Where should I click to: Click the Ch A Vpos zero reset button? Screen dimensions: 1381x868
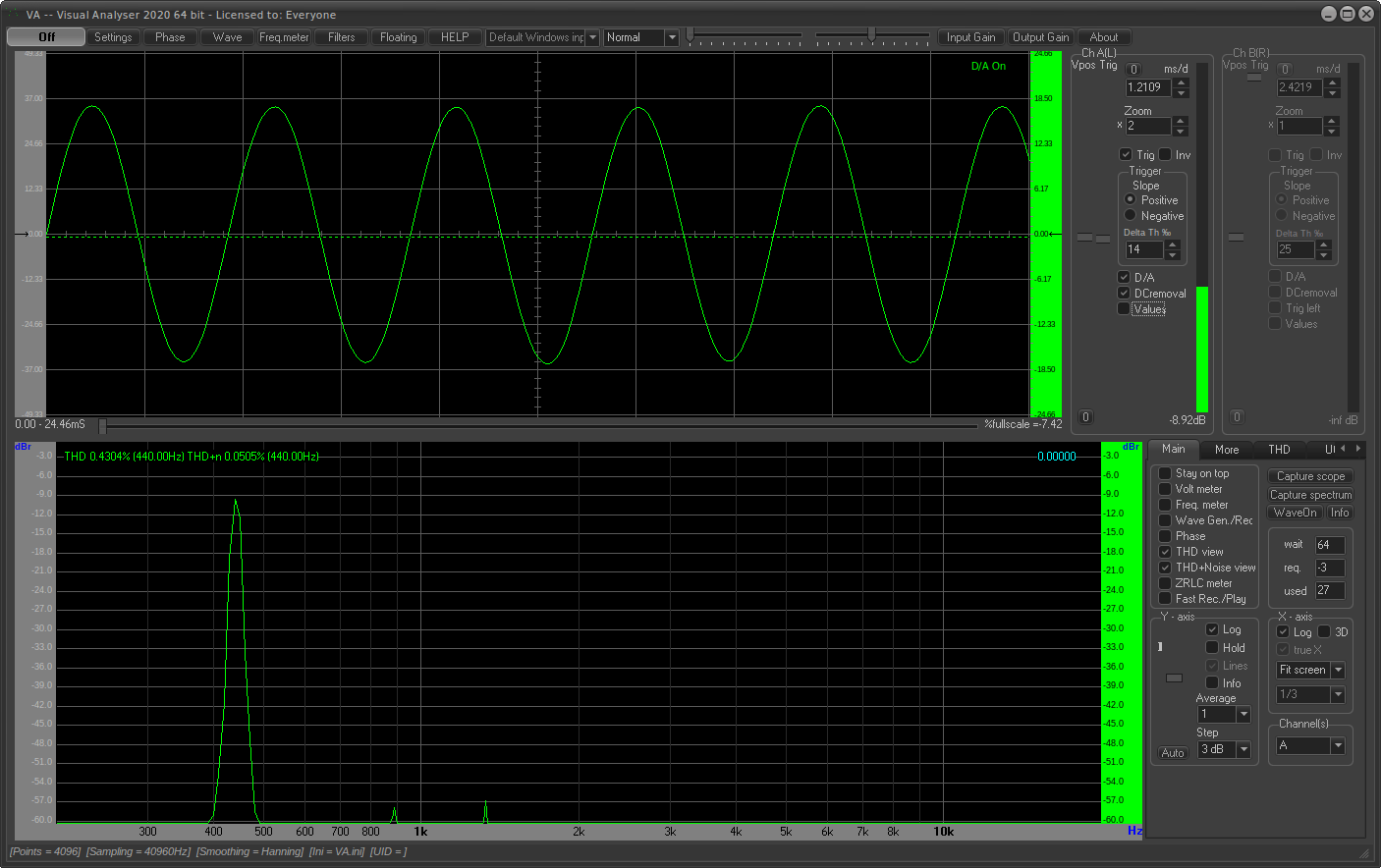[1133, 69]
